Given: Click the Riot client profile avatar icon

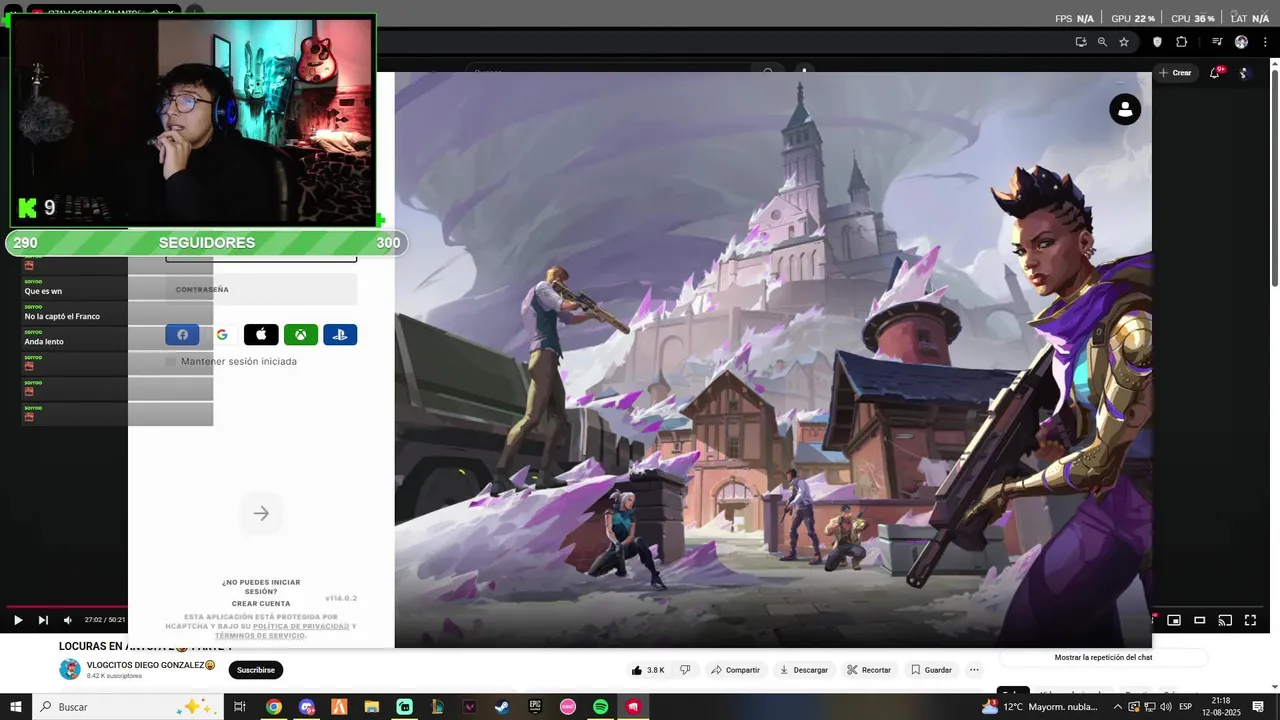Looking at the screenshot, I should (1125, 109).
